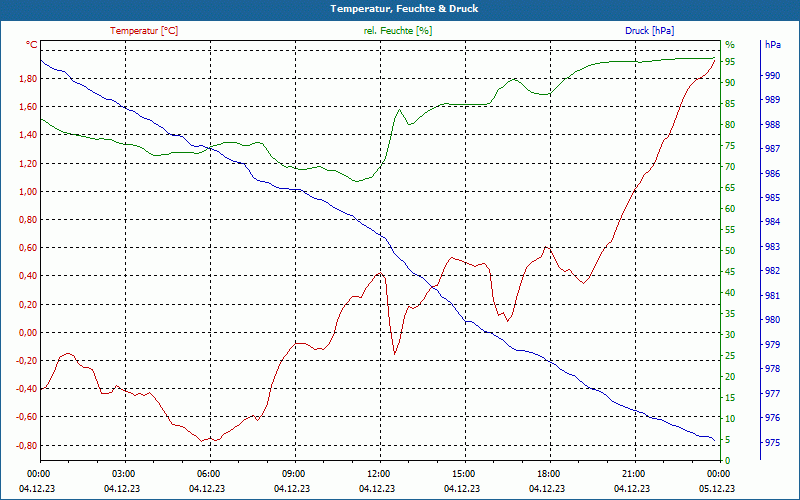Click the -0,40 temperature axis value
The width and height of the screenshot is (800, 500).
coord(27,389)
